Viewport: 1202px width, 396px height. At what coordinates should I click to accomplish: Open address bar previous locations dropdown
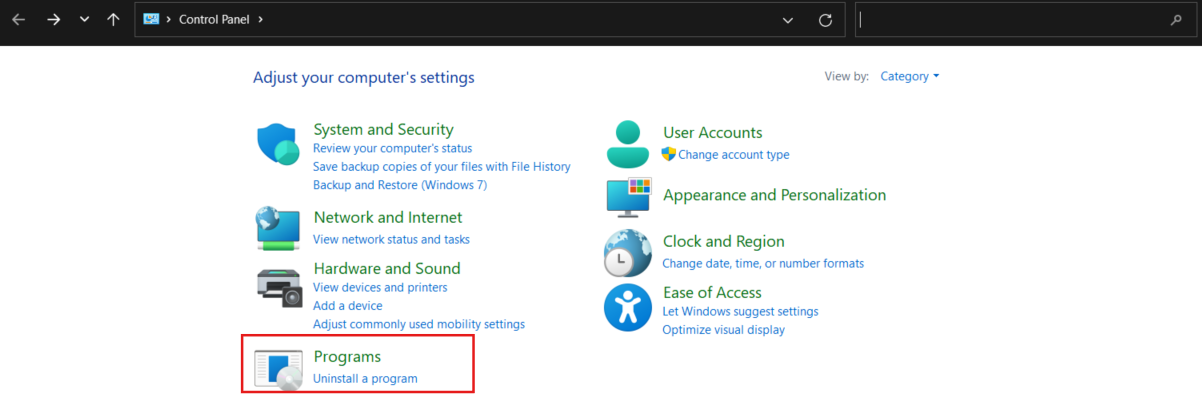[788, 20]
